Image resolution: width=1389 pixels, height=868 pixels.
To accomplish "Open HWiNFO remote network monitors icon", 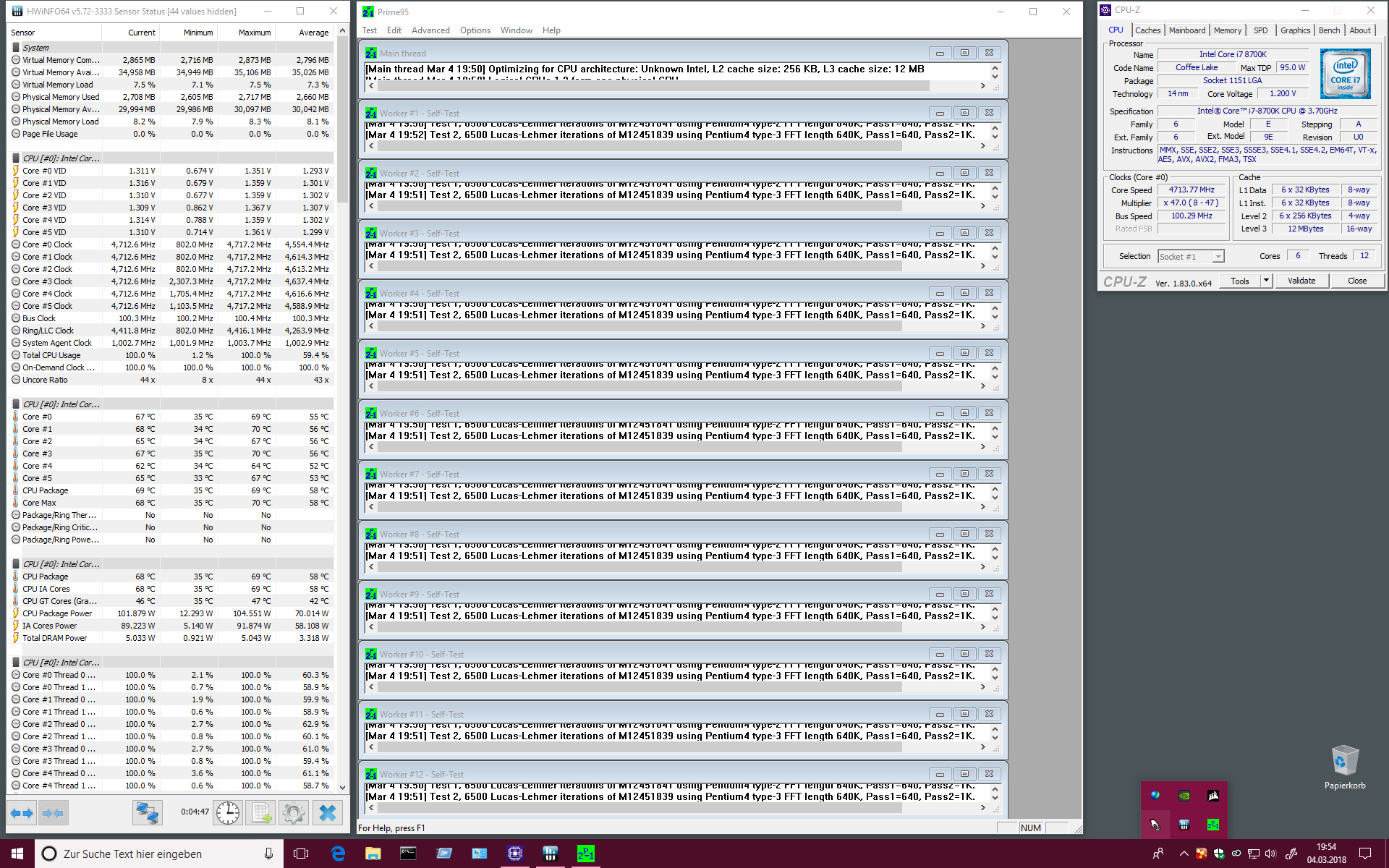I will tap(147, 813).
